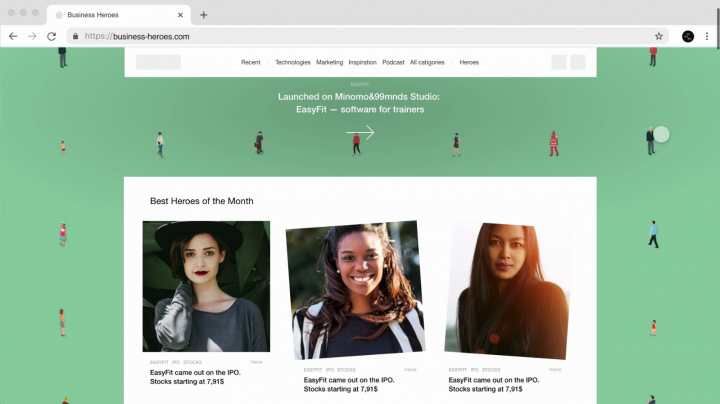Select the Business Heroes tab

click(118, 15)
